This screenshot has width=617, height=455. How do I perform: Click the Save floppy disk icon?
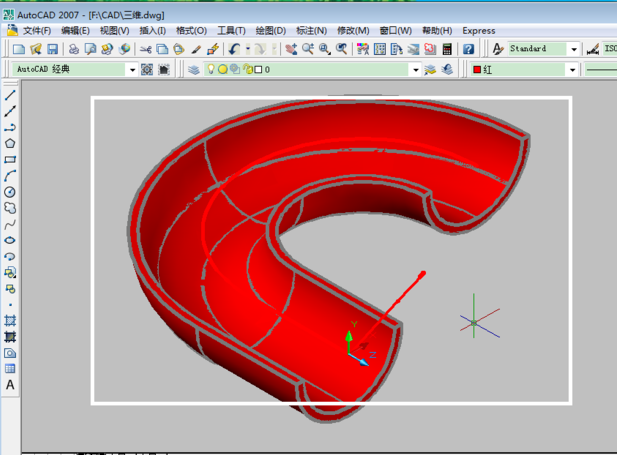coord(52,49)
